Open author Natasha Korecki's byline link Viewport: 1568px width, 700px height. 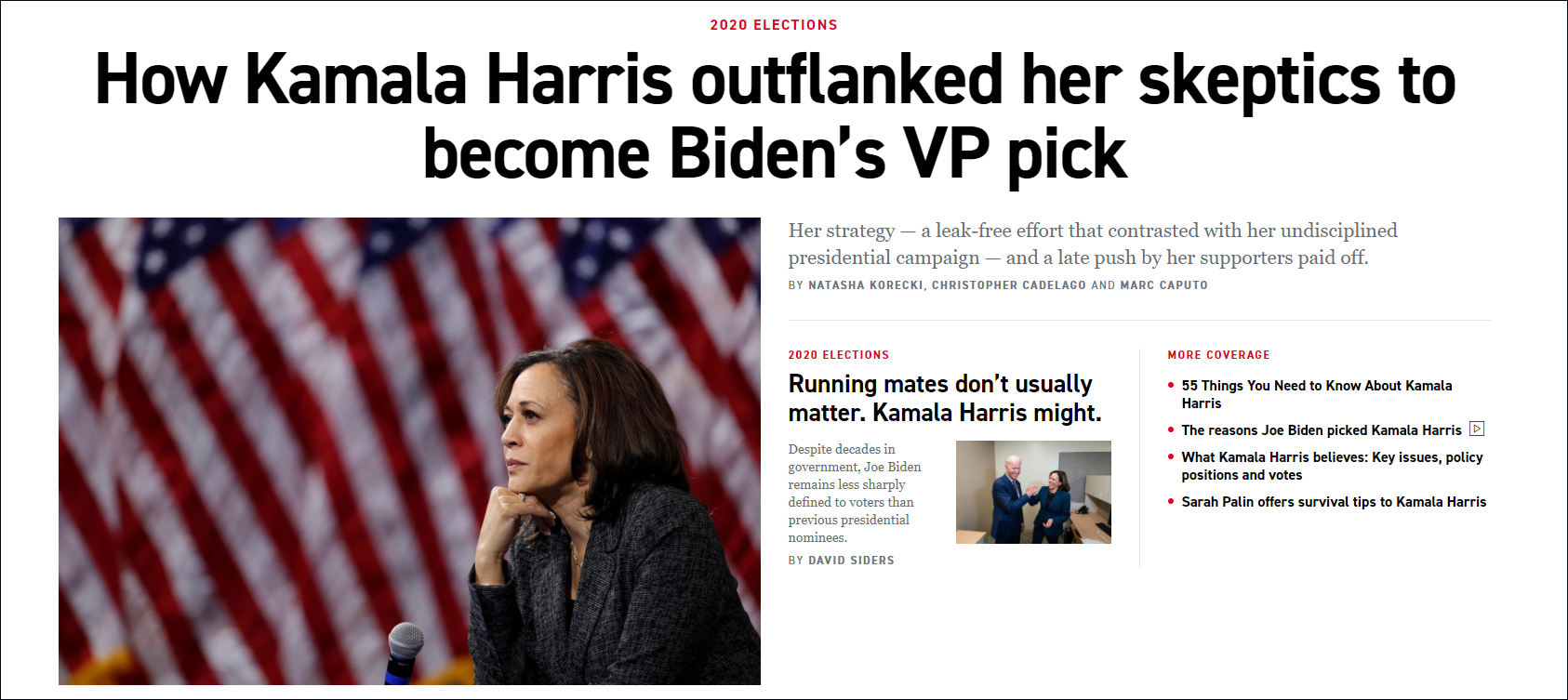[x=867, y=285]
